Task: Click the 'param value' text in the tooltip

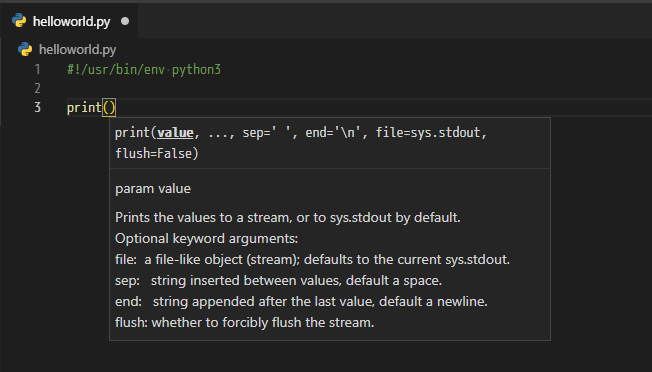Action: 153,189
